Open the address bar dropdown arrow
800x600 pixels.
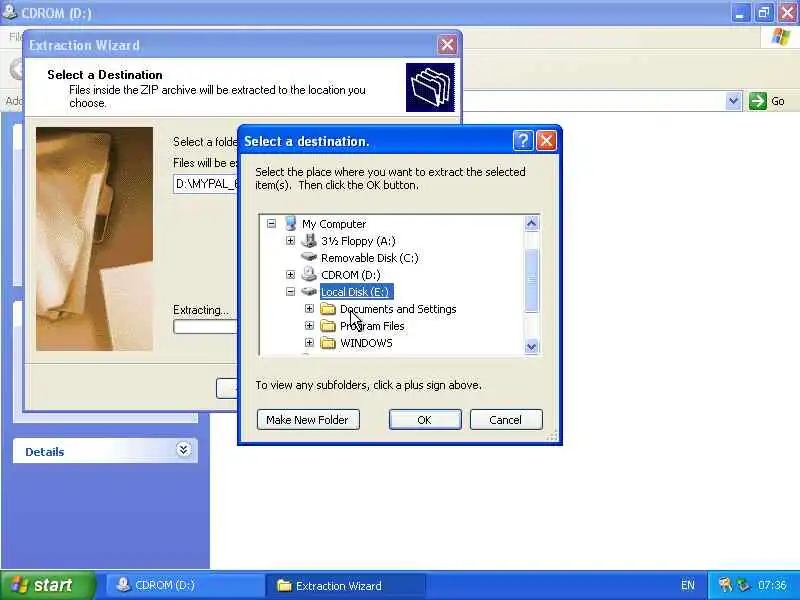[x=733, y=101]
